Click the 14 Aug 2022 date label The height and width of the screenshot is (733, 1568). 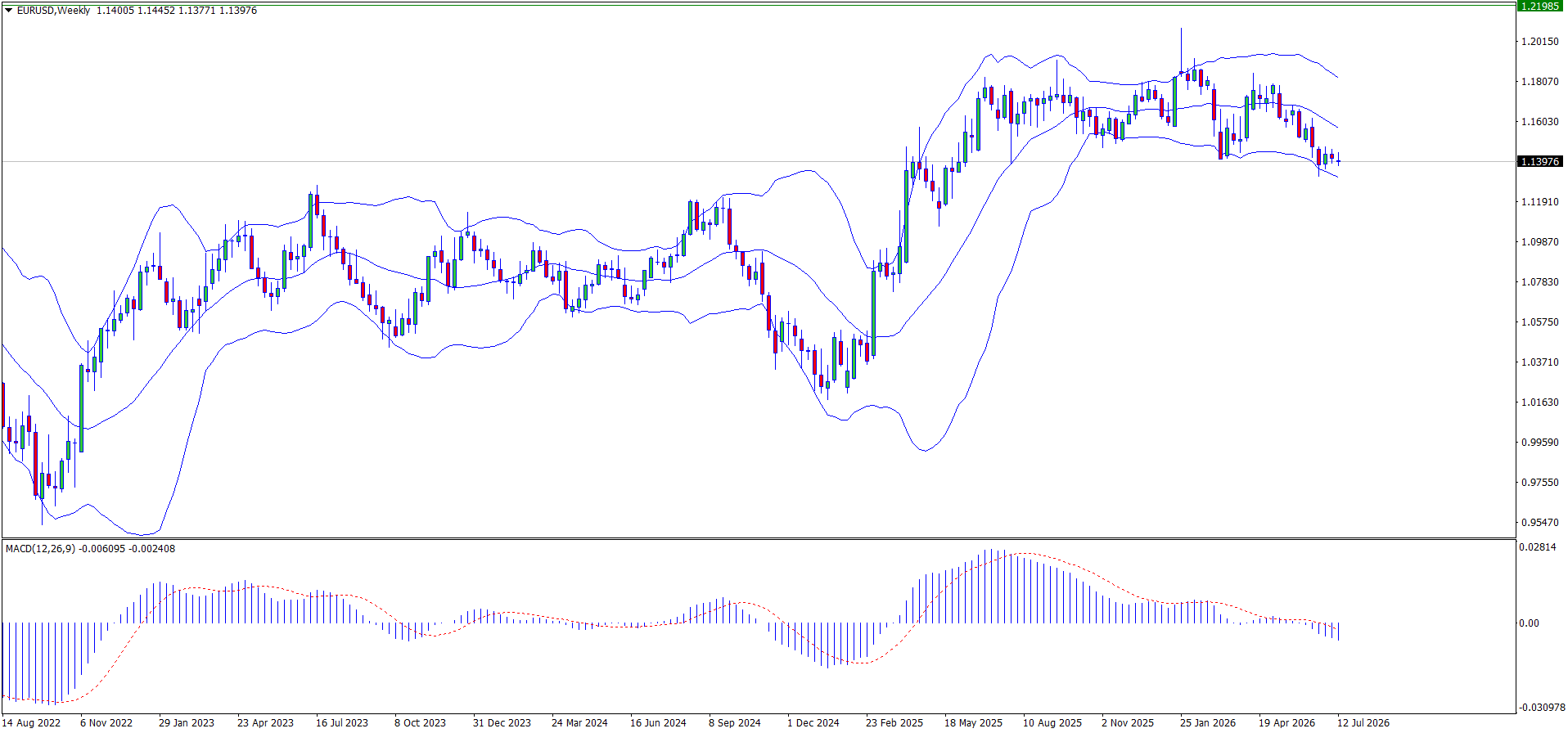(30, 723)
